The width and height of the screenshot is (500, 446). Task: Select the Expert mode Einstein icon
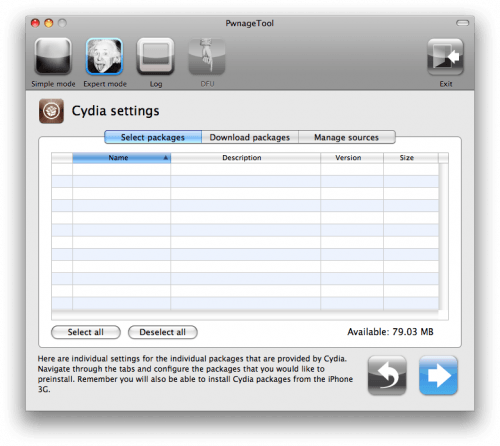tap(104, 56)
